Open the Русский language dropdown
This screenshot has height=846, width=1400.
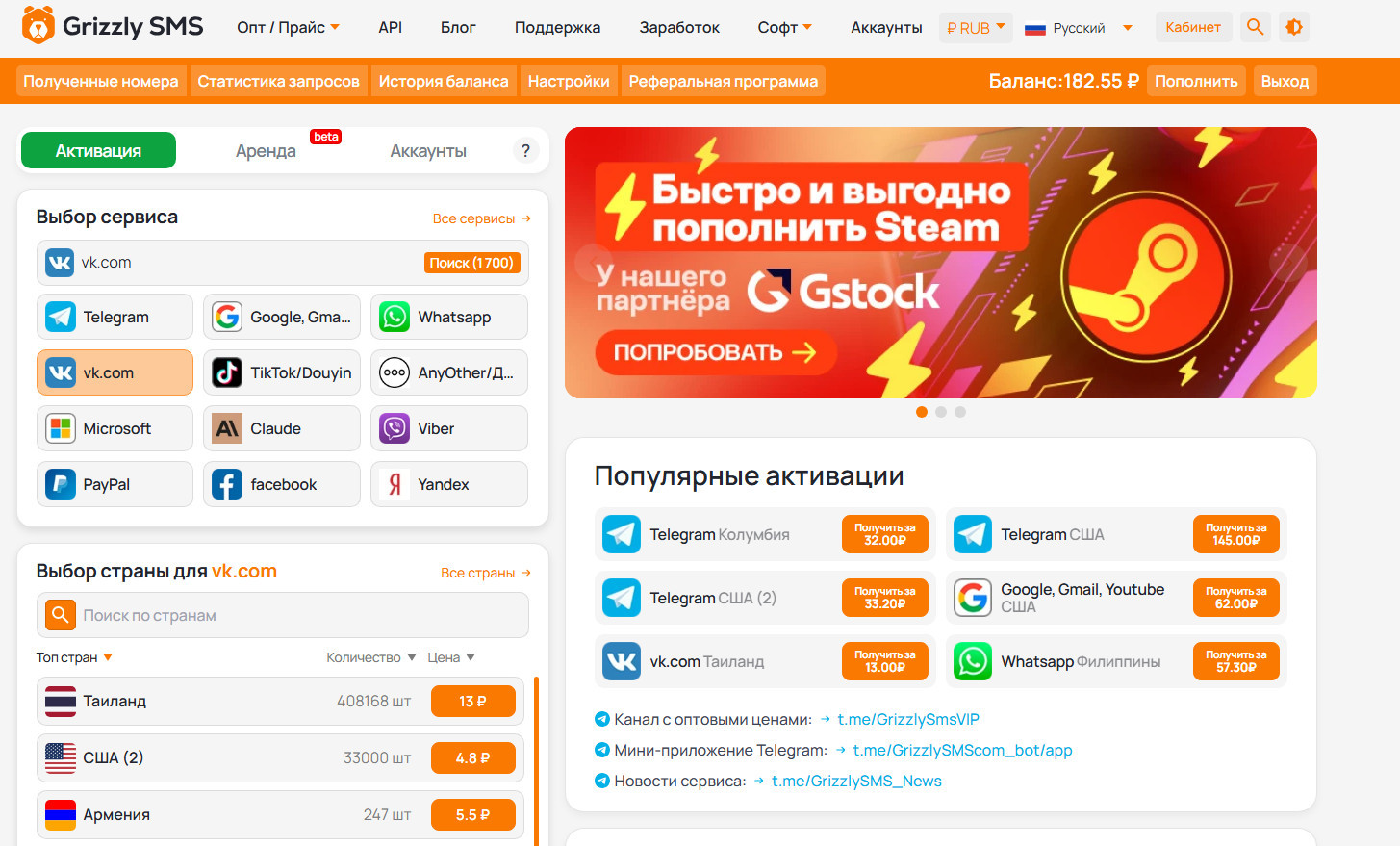pyautogui.click(x=1078, y=28)
